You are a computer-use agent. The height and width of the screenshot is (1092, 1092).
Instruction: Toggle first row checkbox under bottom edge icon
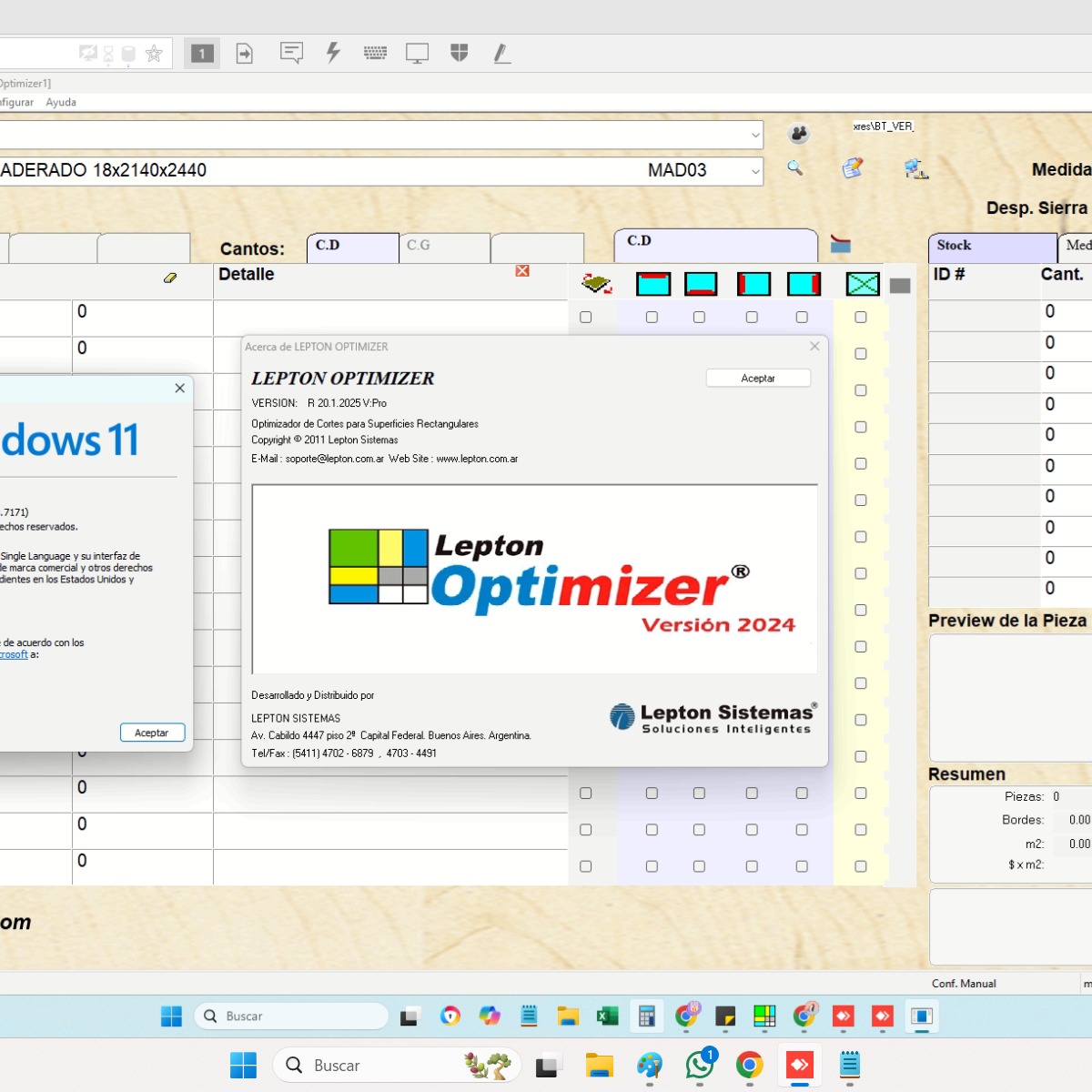pyautogui.click(x=699, y=317)
